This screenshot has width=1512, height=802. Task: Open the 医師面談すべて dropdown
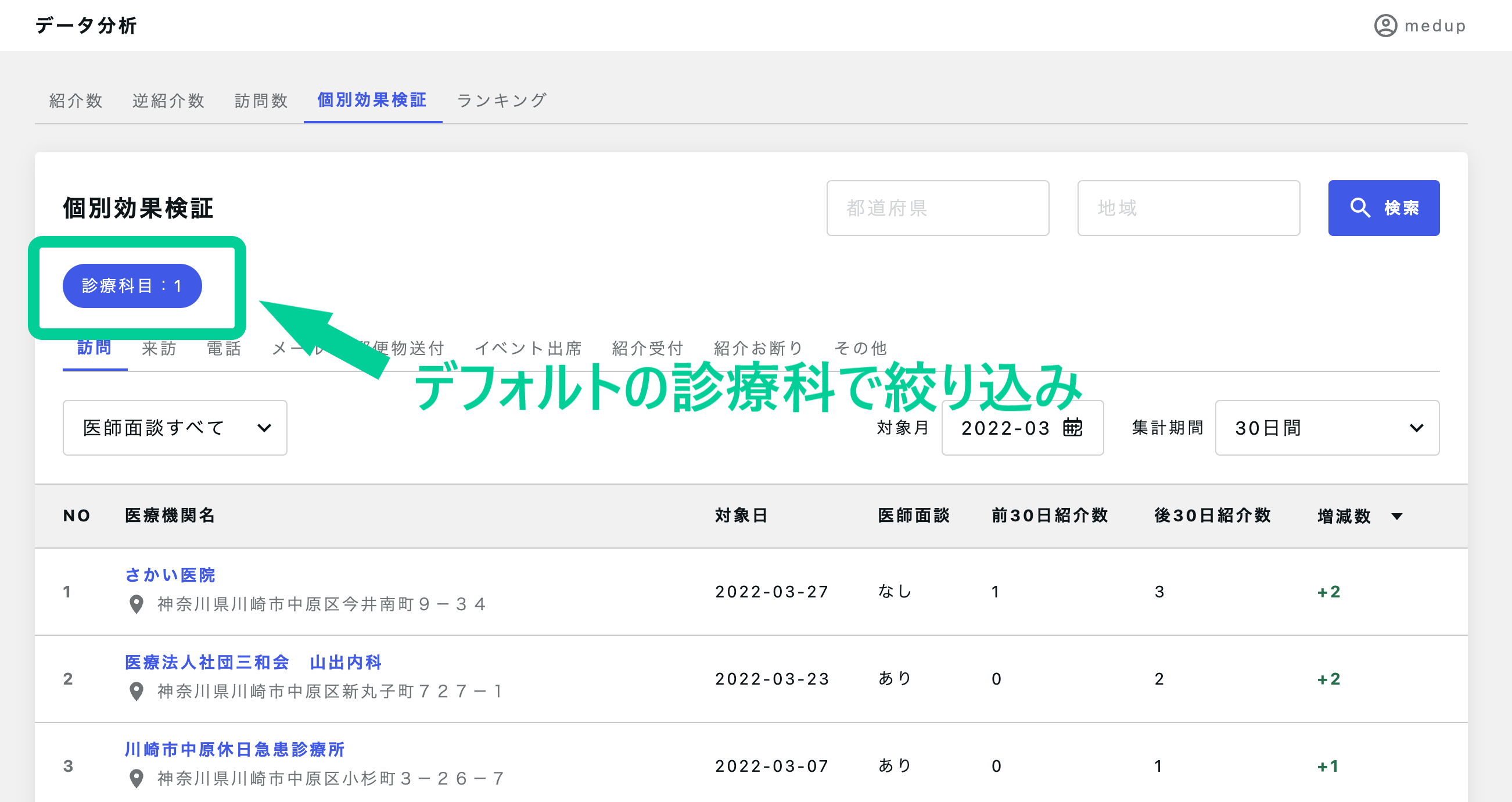[x=175, y=427]
